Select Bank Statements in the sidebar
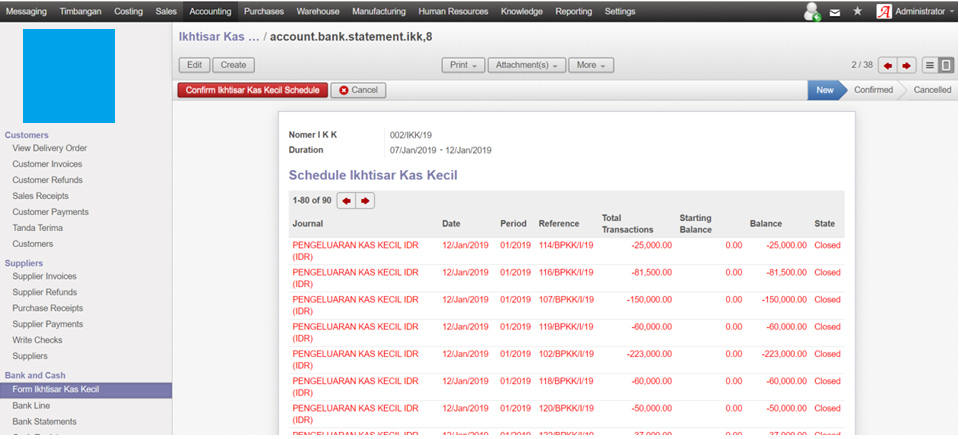Image resolution: width=959 pixels, height=439 pixels. 44,422
